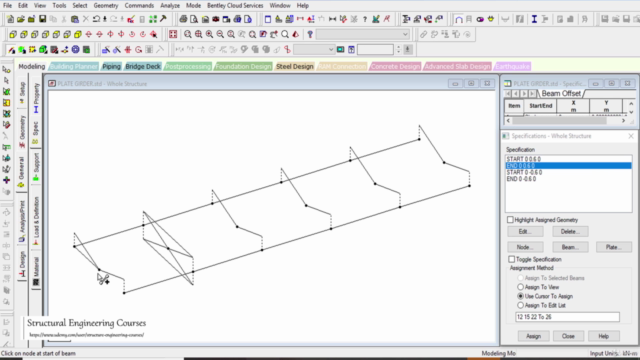Select the Beams Cursor tool
640x360 pixels.
7,80
